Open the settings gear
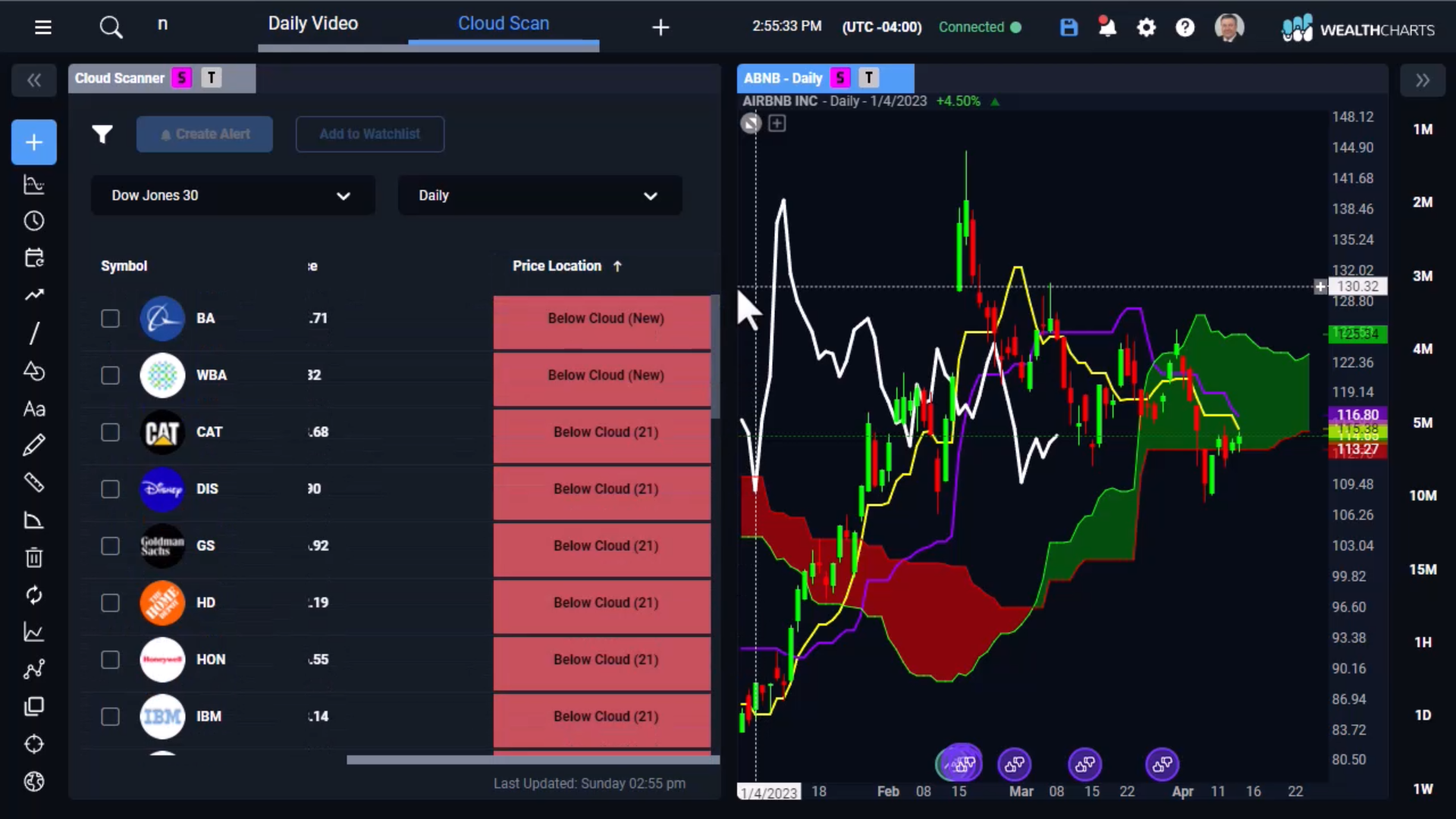Image resolution: width=1456 pixels, height=819 pixels. (1147, 28)
